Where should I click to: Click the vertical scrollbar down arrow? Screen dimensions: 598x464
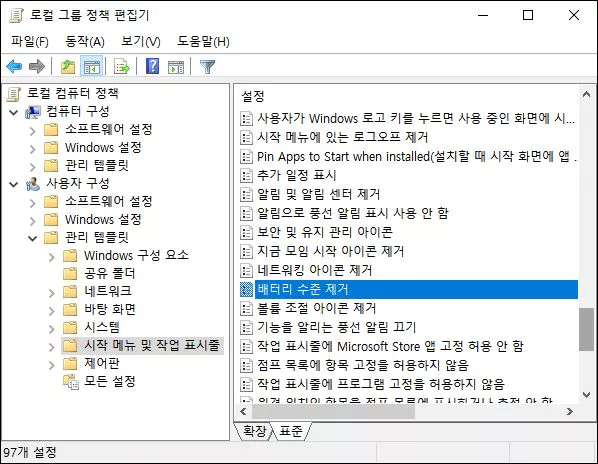pyautogui.click(x=587, y=395)
